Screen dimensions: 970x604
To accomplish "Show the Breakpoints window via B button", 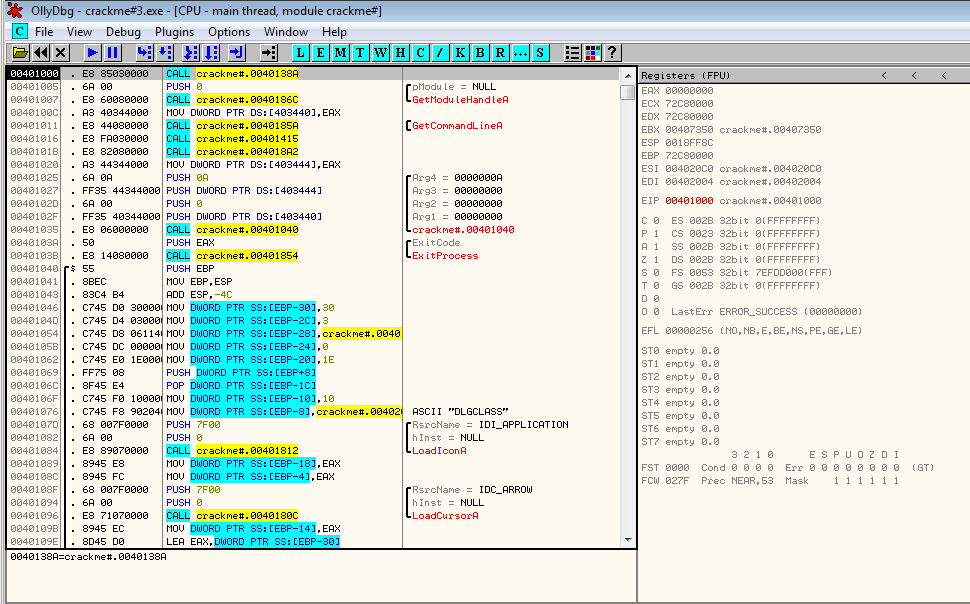I will tap(481, 52).
